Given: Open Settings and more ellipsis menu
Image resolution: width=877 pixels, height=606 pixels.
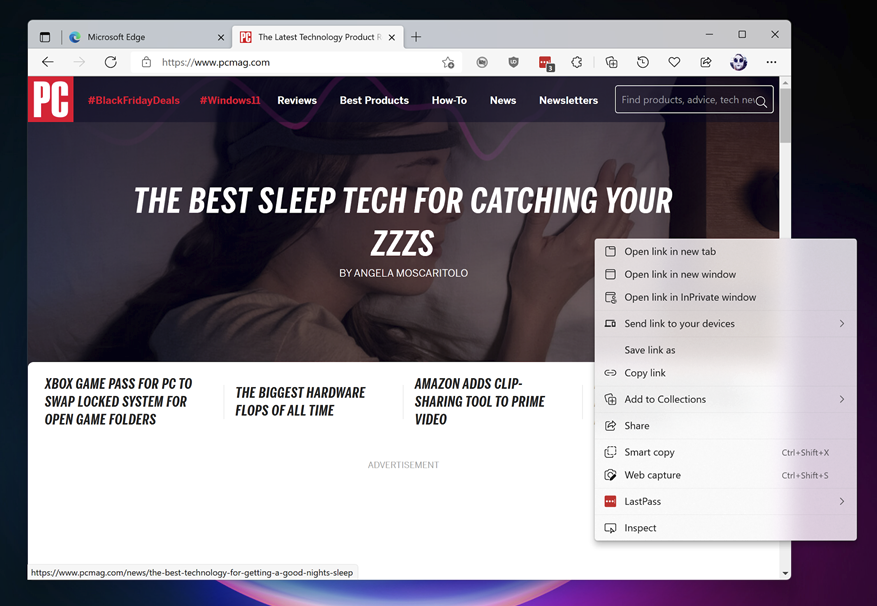Looking at the screenshot, I should [x=771, y=62].
